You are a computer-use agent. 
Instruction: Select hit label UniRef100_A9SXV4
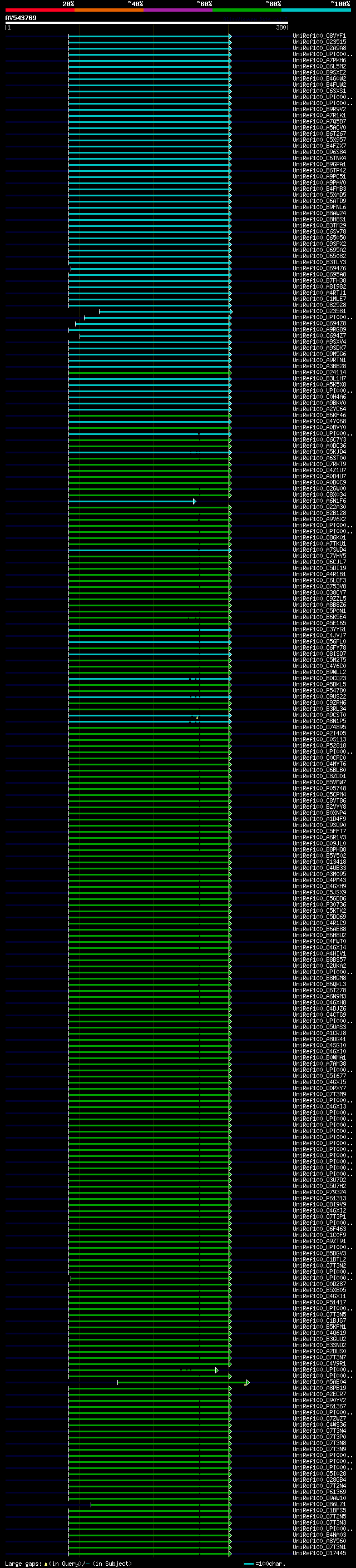click(319, 342)
